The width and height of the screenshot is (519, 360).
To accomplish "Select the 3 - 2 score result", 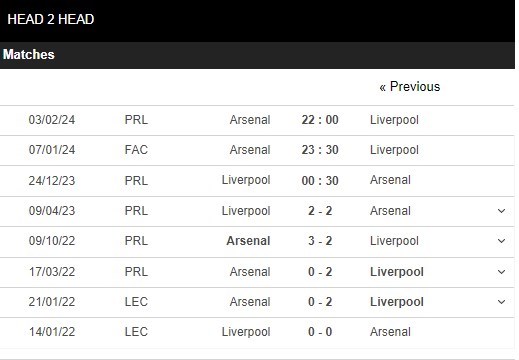I will [x=320, y=241].
